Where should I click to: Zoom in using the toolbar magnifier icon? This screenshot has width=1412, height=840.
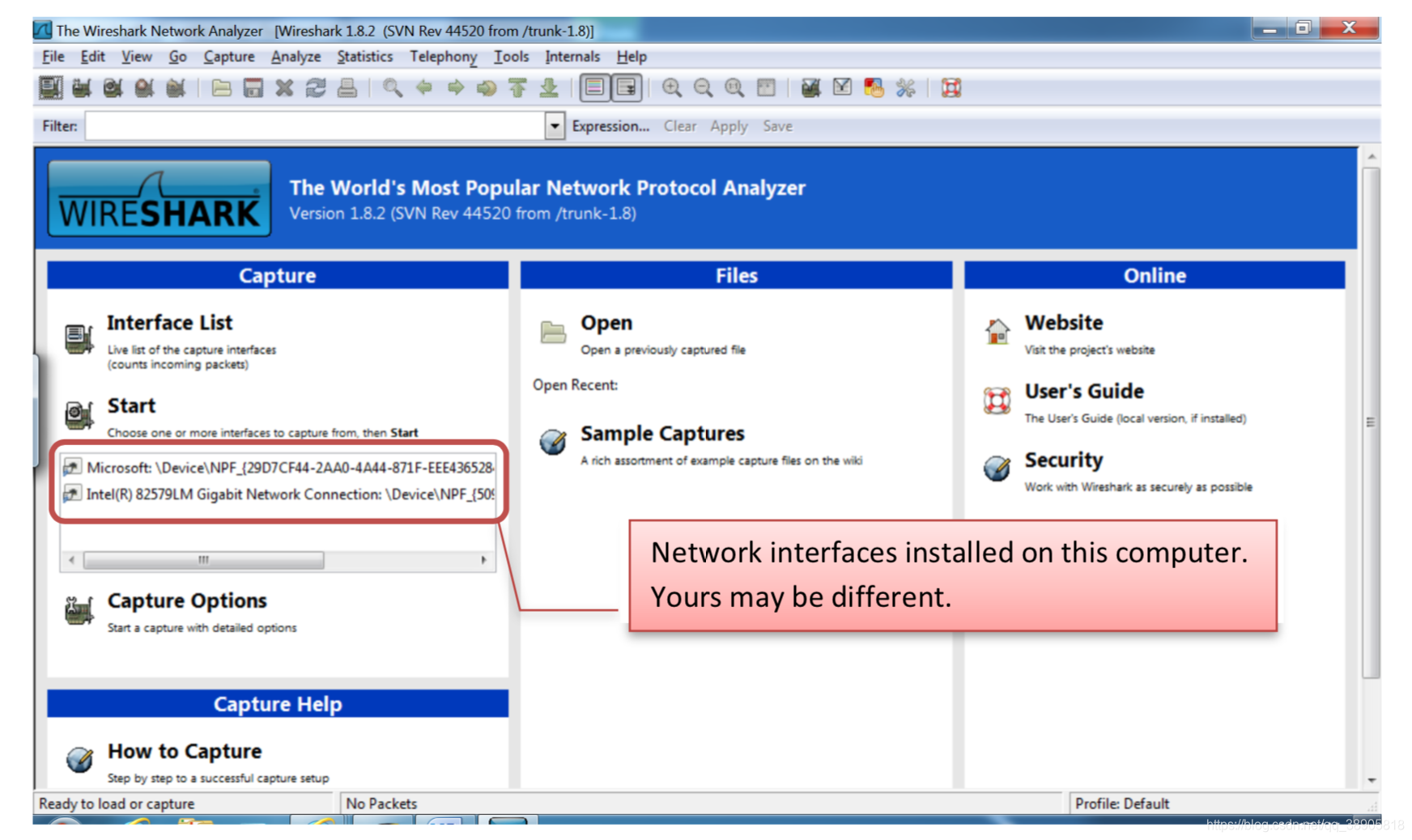[x=672, y=87]
